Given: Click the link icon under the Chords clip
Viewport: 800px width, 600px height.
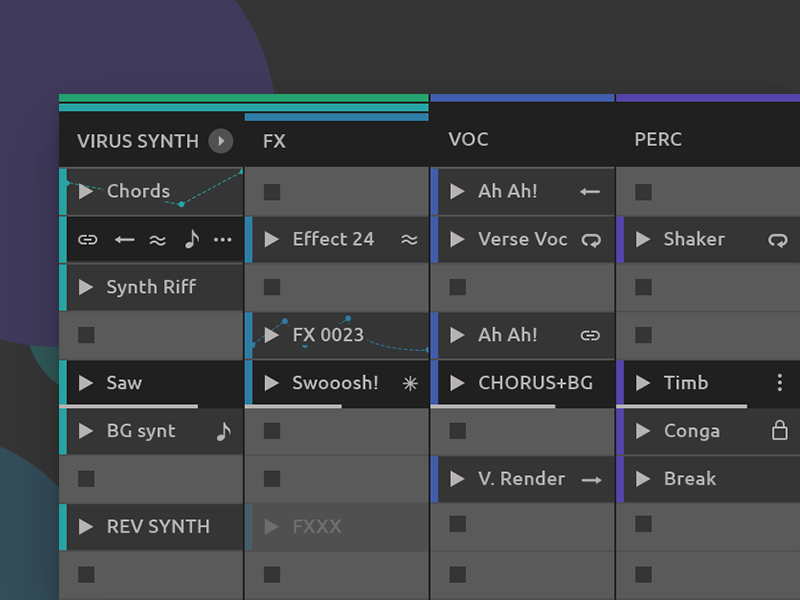Looking at the screenshot, I should (88, 240).
